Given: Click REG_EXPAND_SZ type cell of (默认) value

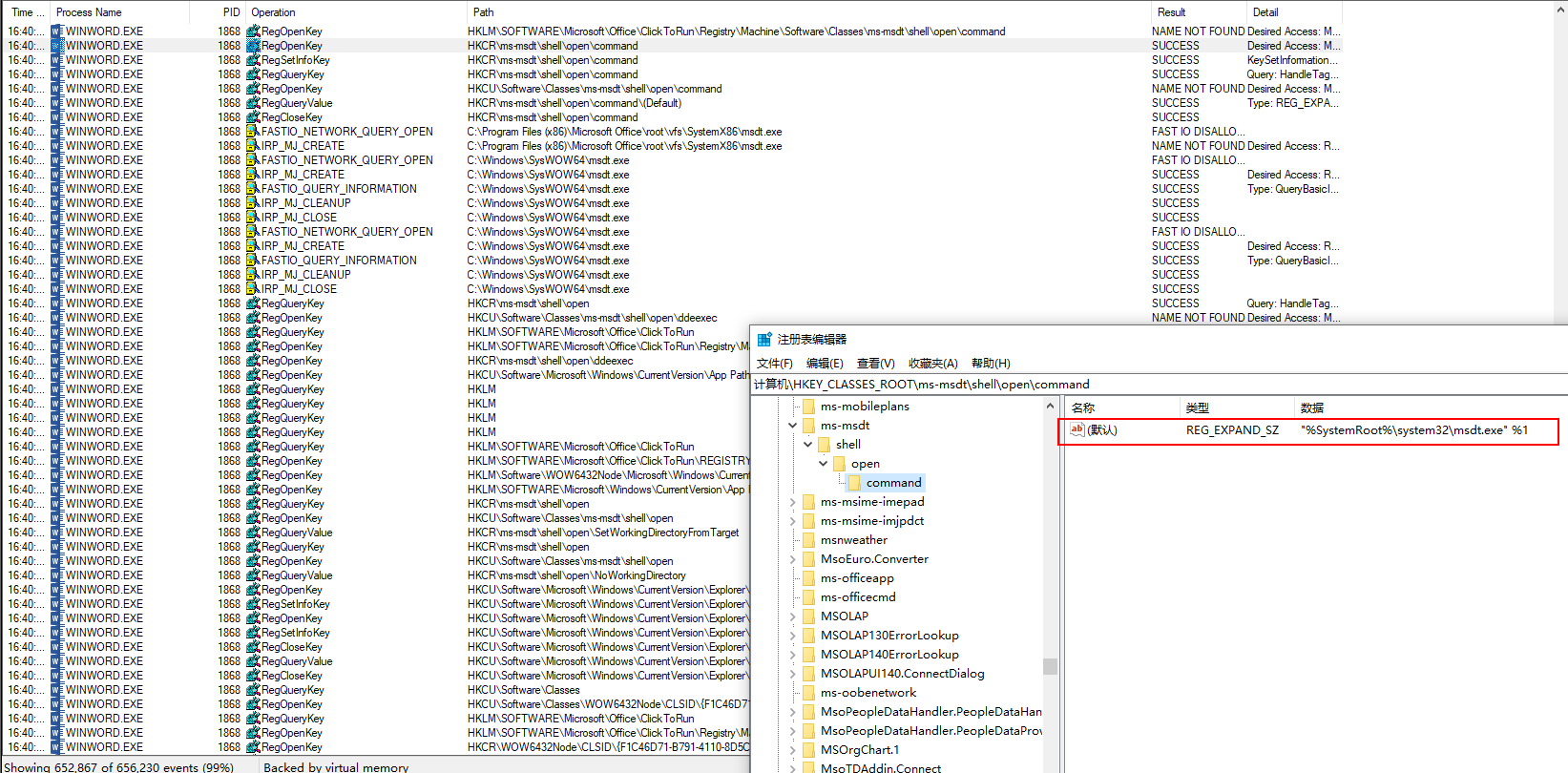Looking at the screenshot, I should [x=1232, y=430].
